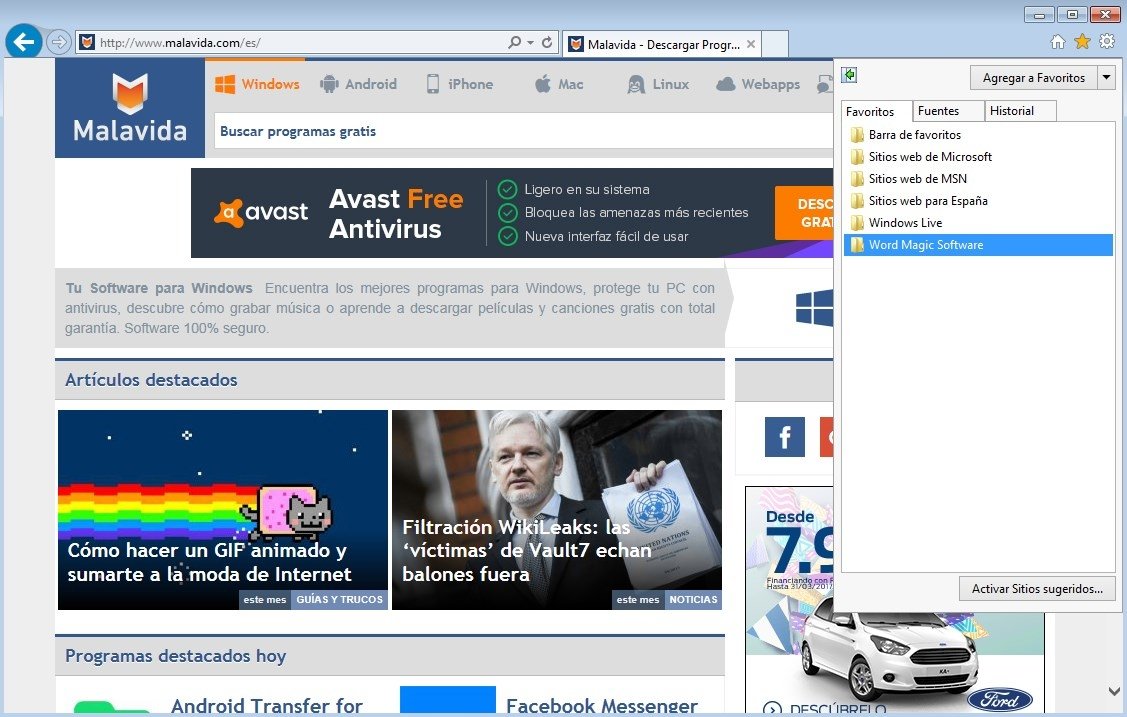Open Android Transfer for link
The width and height of the screenshot is (1127, 717).
coord(267,706)
